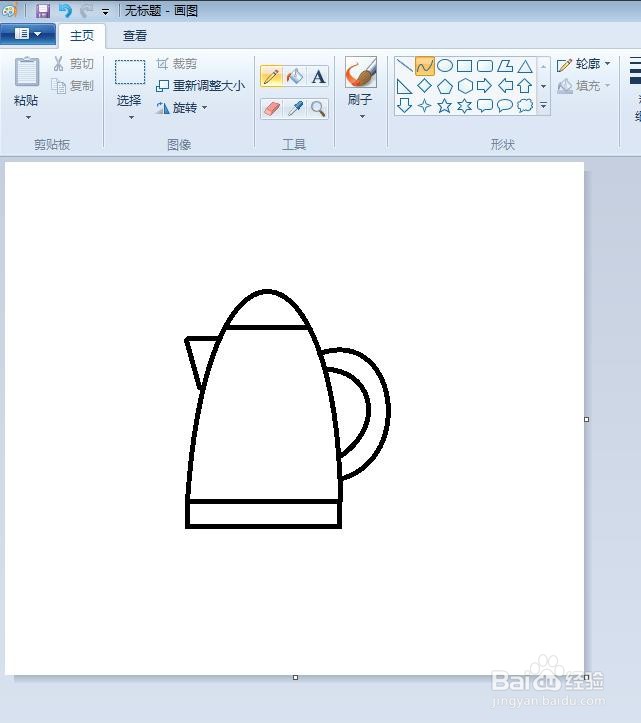Image resolution: width=641 pixels, height=723 pixels.
Task: Select the dashed rectangle 选择 tool
Action: 130,72
